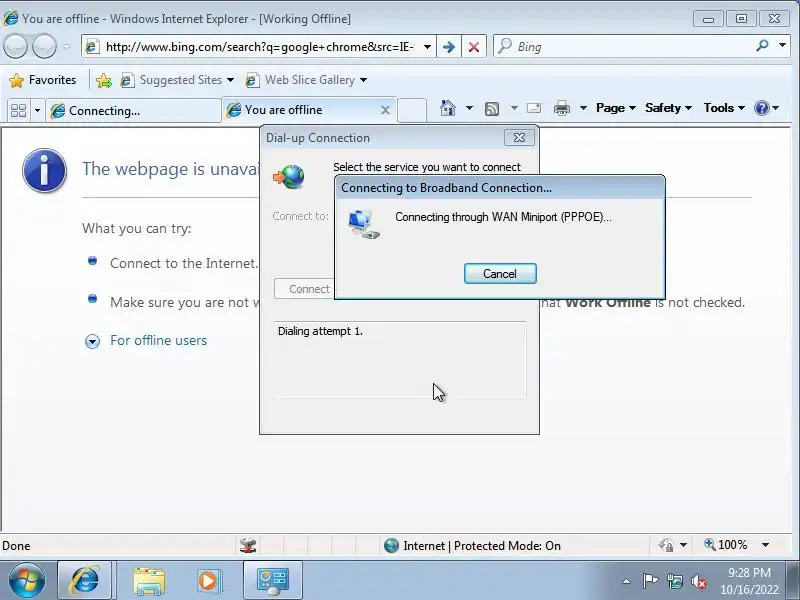Cancel the Broadband Connection attempt
The width and height of the screenshot is (800, 600).
500,274
